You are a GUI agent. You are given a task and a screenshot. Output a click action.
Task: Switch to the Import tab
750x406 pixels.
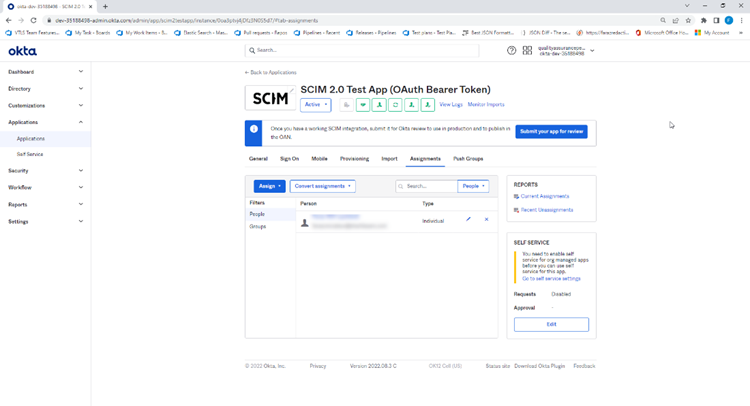coord(389,159)
